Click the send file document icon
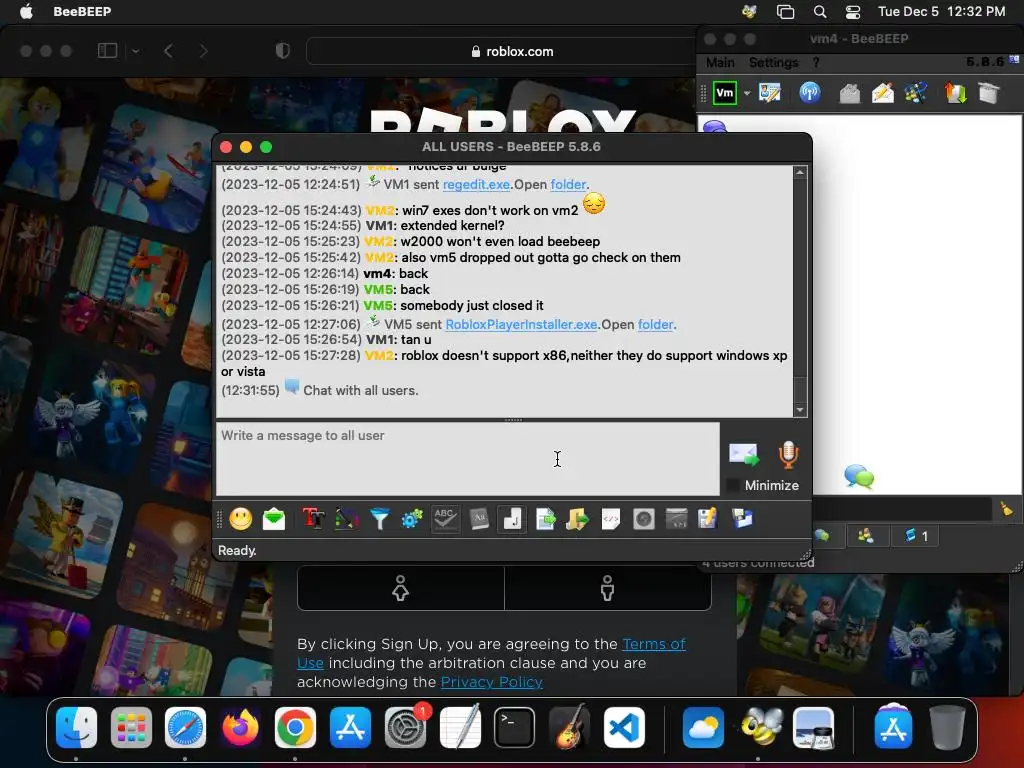The image size is (1024, 768). coord(545,519)
